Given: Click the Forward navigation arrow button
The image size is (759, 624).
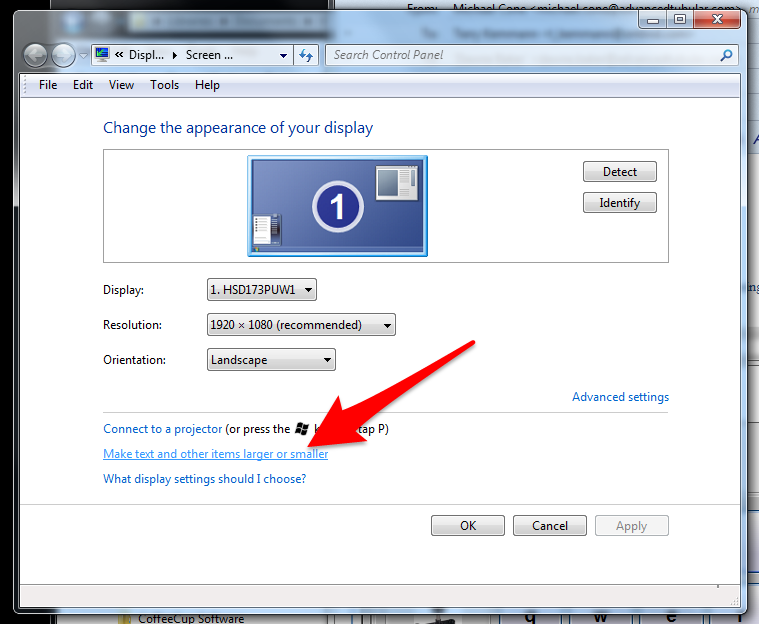Looking at the screenshot, I should [x=63, y=56].
